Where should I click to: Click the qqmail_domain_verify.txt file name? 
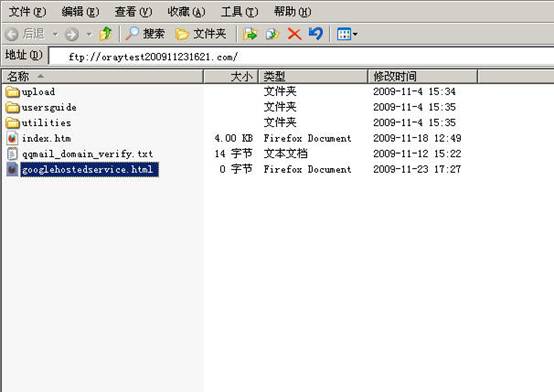point(87,154)
